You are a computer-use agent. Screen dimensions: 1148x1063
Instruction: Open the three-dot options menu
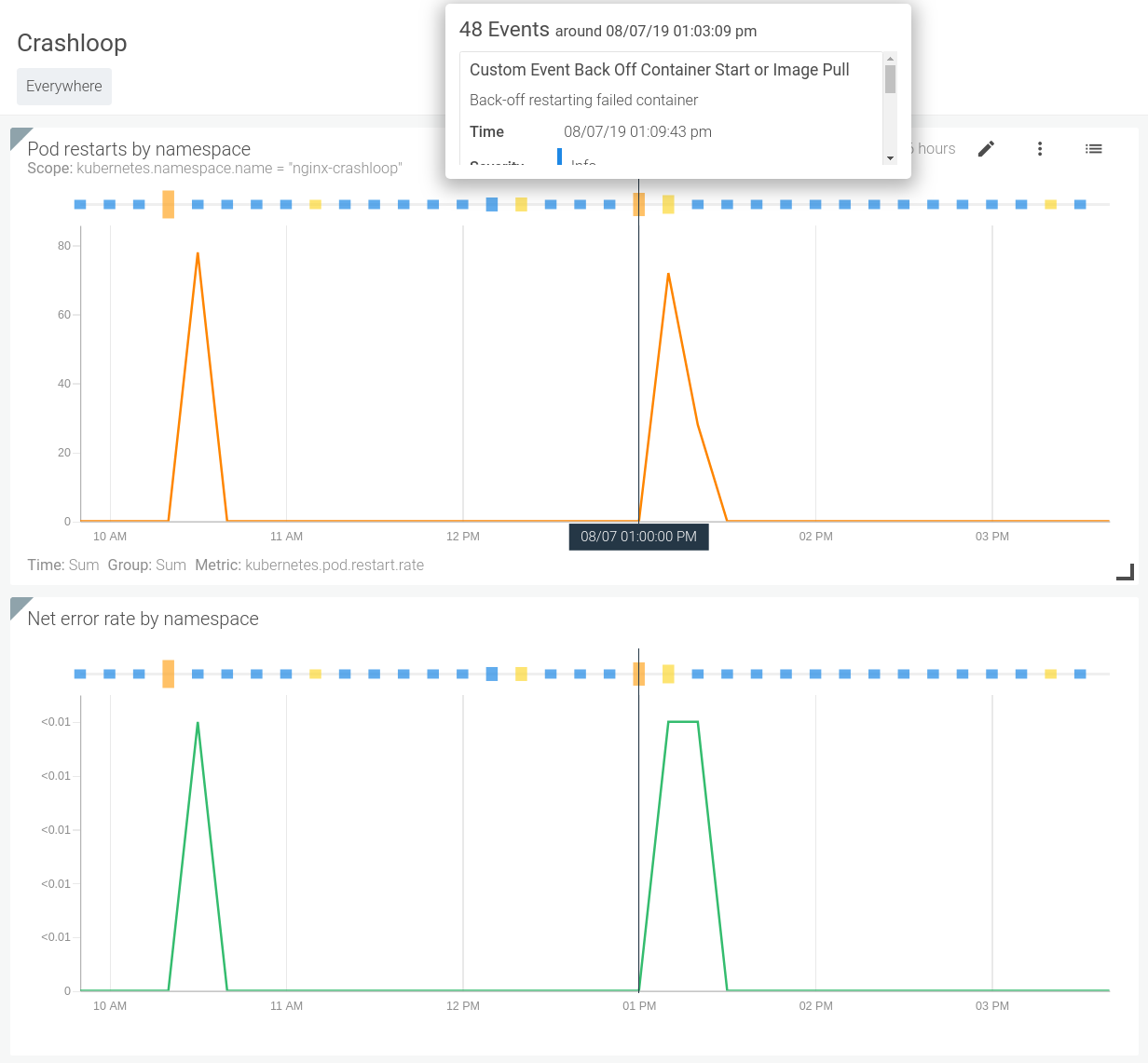point(1040,148)
